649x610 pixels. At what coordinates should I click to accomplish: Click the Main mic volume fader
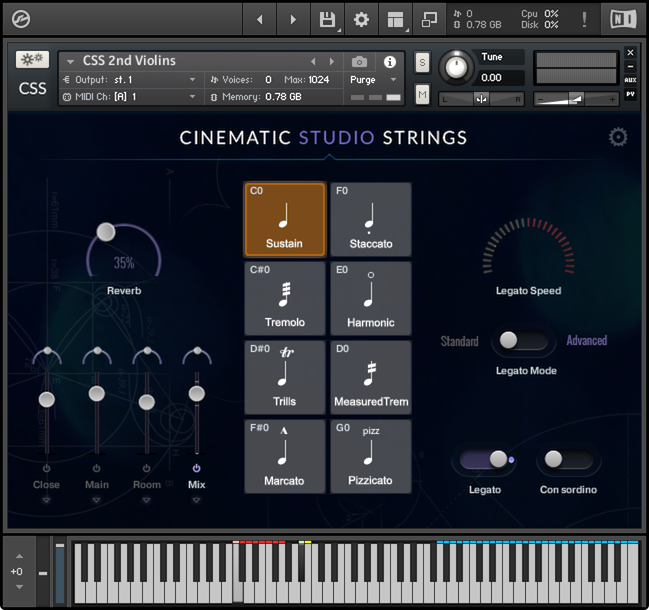(x=97, y=394)
